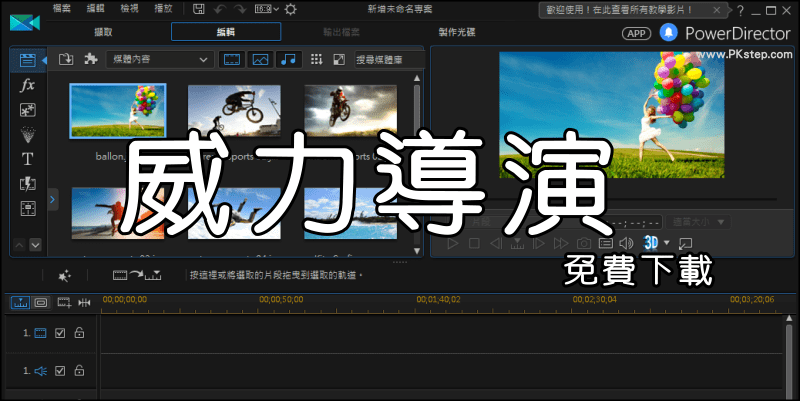Open the T Title Room
The width and height of the screenshot is (800, 401).
tap(28, 159)
